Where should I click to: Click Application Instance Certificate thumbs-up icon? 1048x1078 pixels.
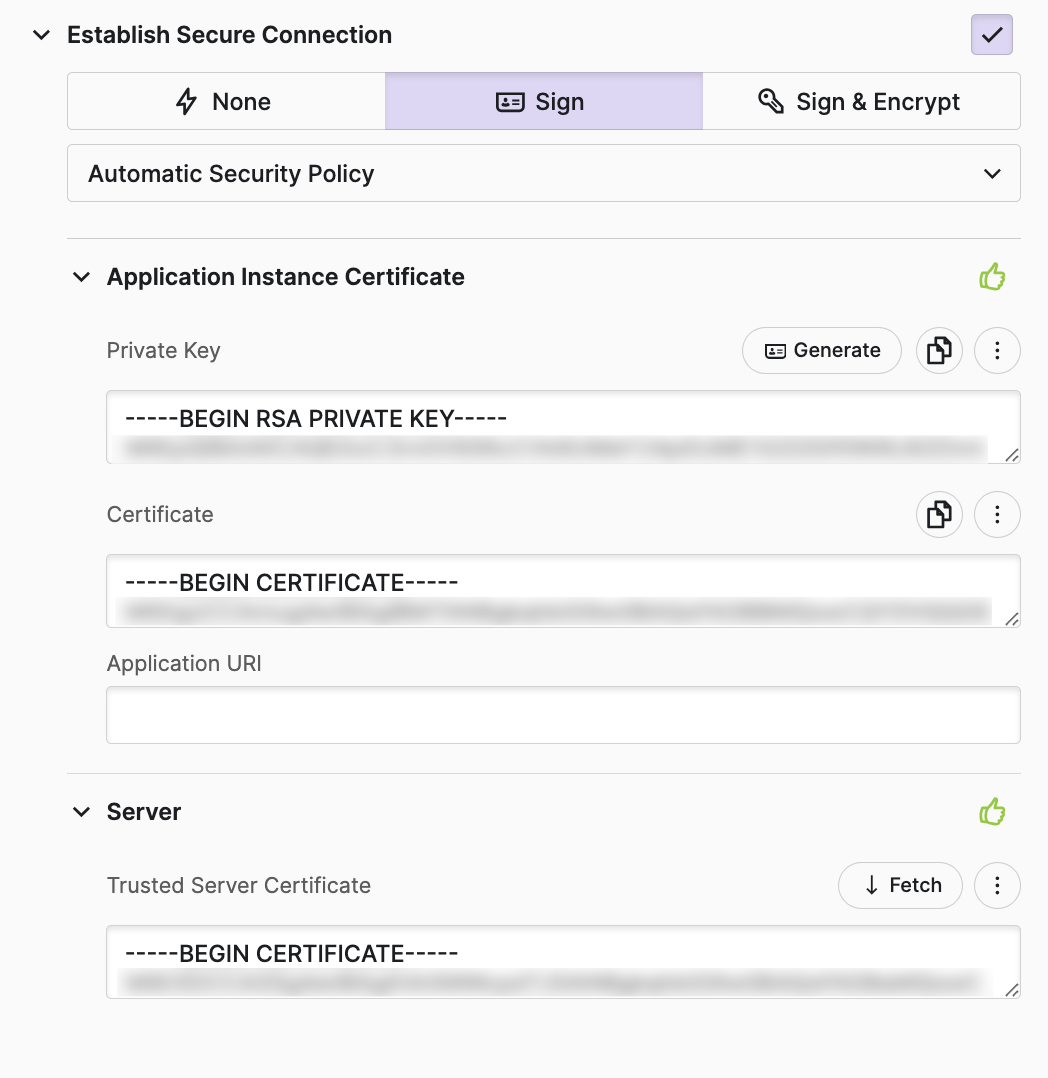[x=992, y=277]
